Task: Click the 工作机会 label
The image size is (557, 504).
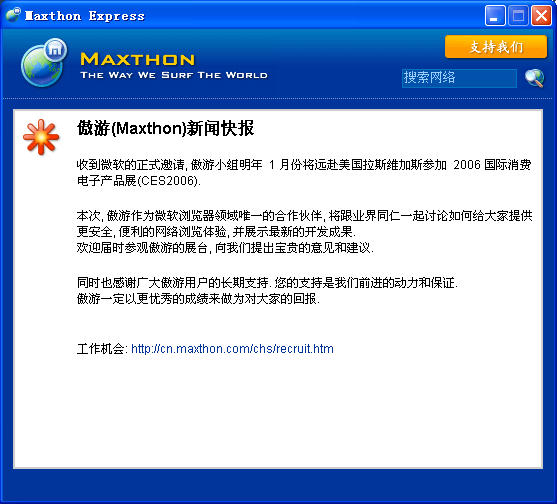Action: tap(100, 349)
